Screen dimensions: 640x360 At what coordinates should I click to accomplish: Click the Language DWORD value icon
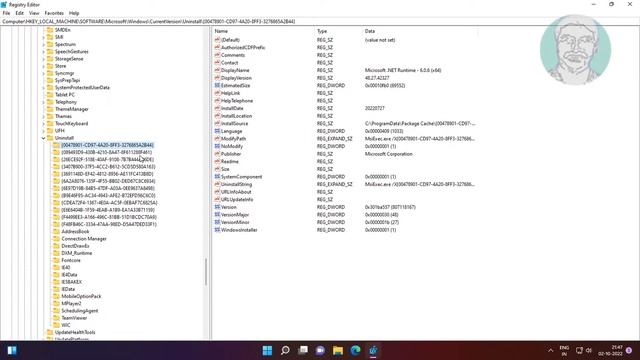[217, 131]
